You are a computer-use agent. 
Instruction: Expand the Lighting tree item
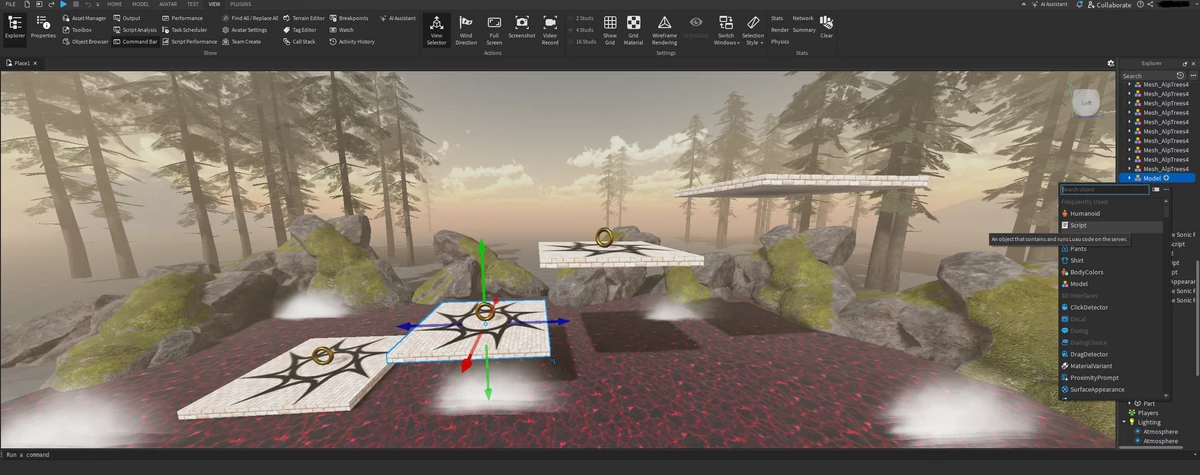pos(1125,422)
